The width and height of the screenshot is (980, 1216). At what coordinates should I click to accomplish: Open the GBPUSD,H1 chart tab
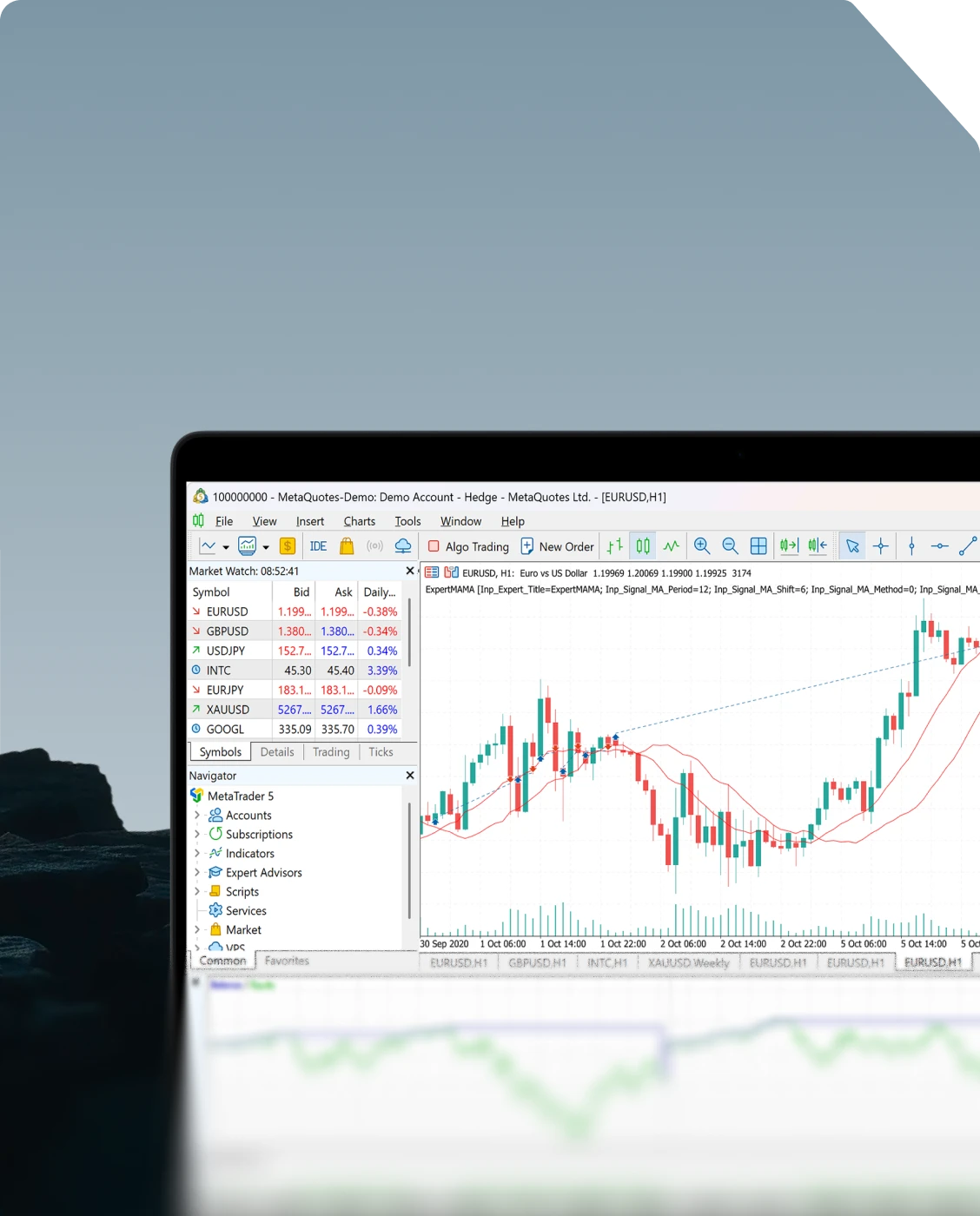(537, 962)
